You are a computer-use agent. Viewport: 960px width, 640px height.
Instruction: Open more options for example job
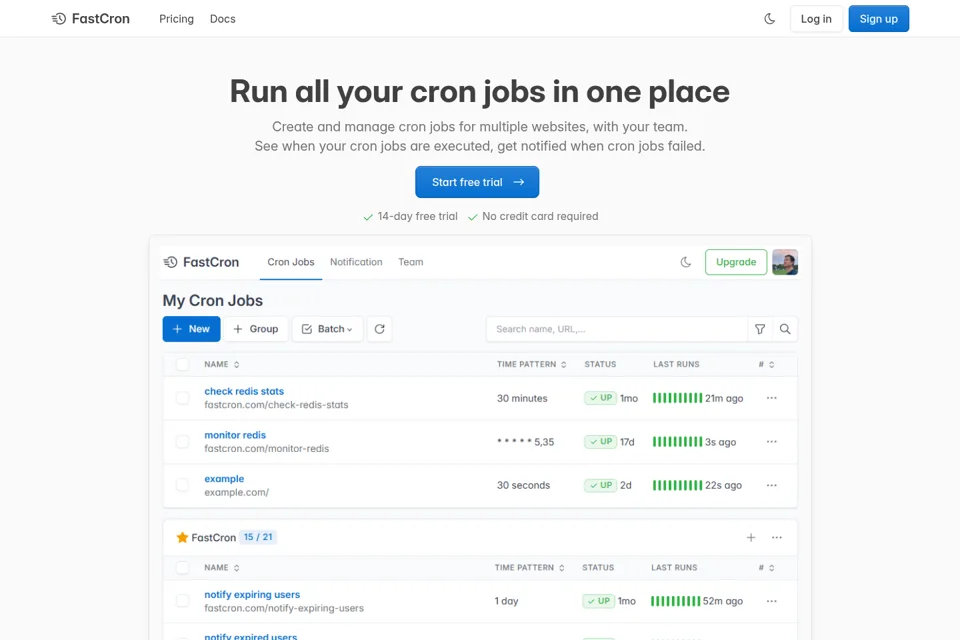point(771,485)
